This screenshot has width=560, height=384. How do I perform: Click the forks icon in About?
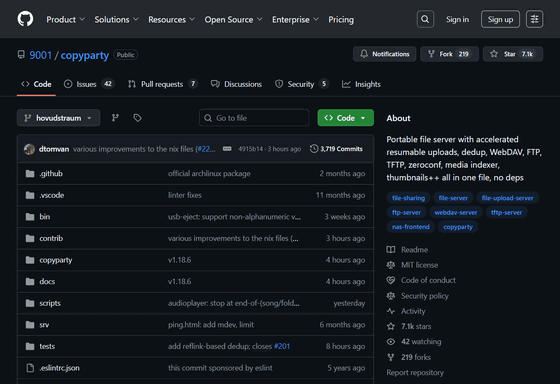coord(391,357)
